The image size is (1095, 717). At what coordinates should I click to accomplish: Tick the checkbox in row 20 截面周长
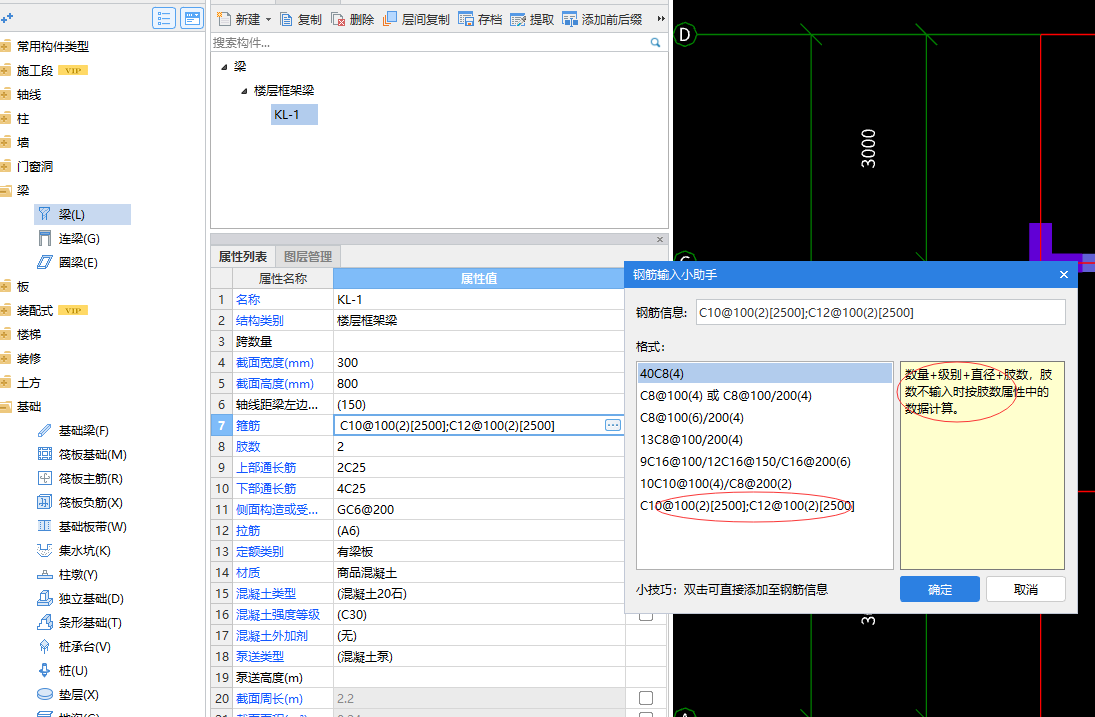click(x=646, y=698)
